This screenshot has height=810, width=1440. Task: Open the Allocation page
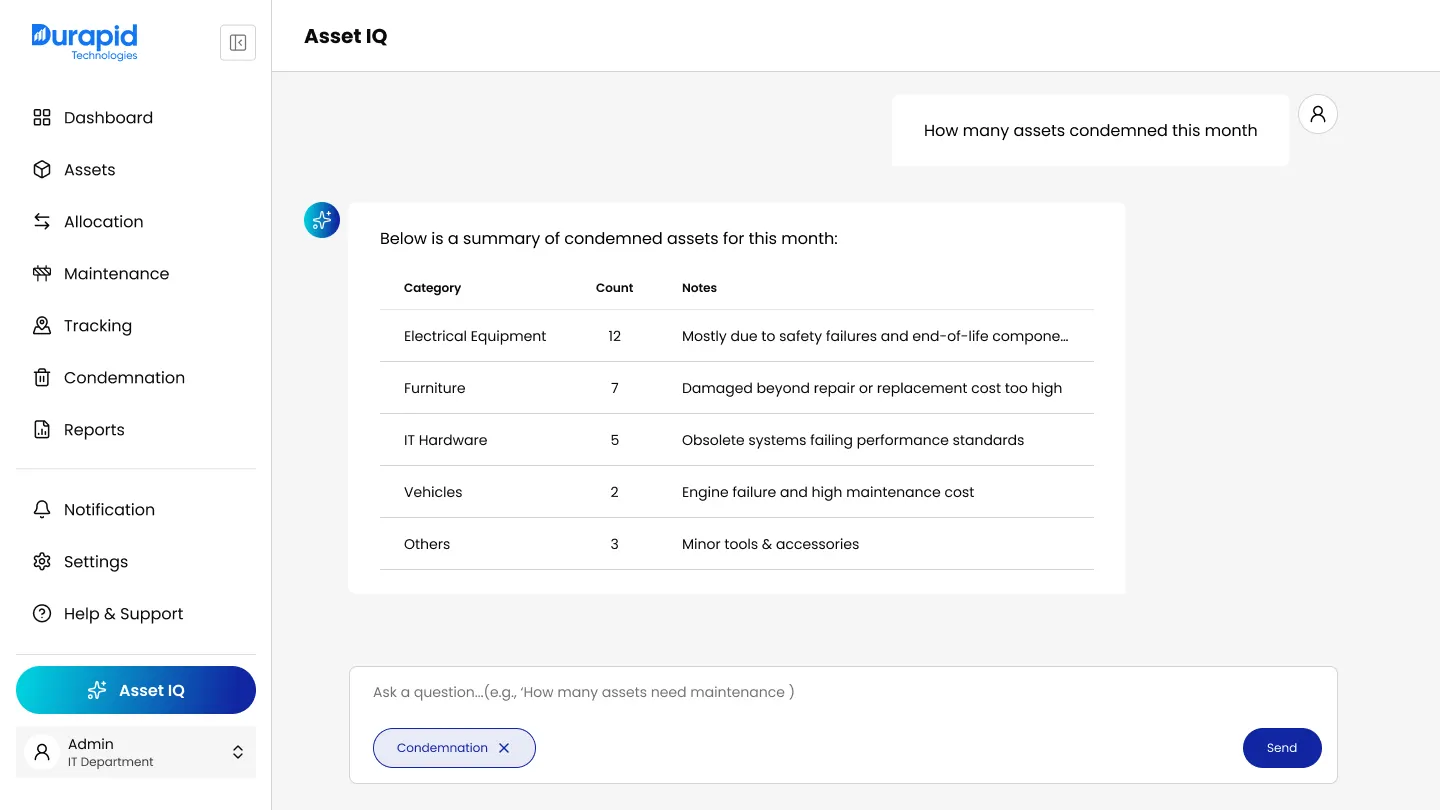click(103, 221)
